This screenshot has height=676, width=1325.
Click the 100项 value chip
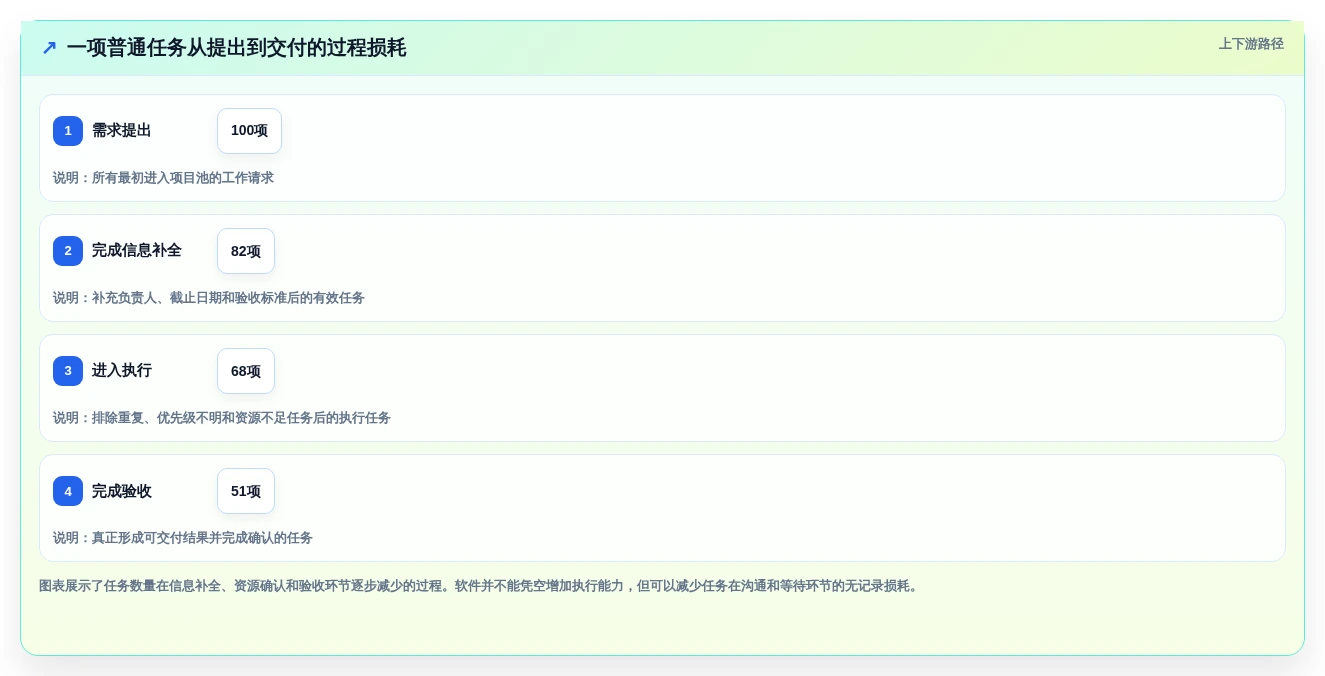pyautogui.click(x=249, y=131)
